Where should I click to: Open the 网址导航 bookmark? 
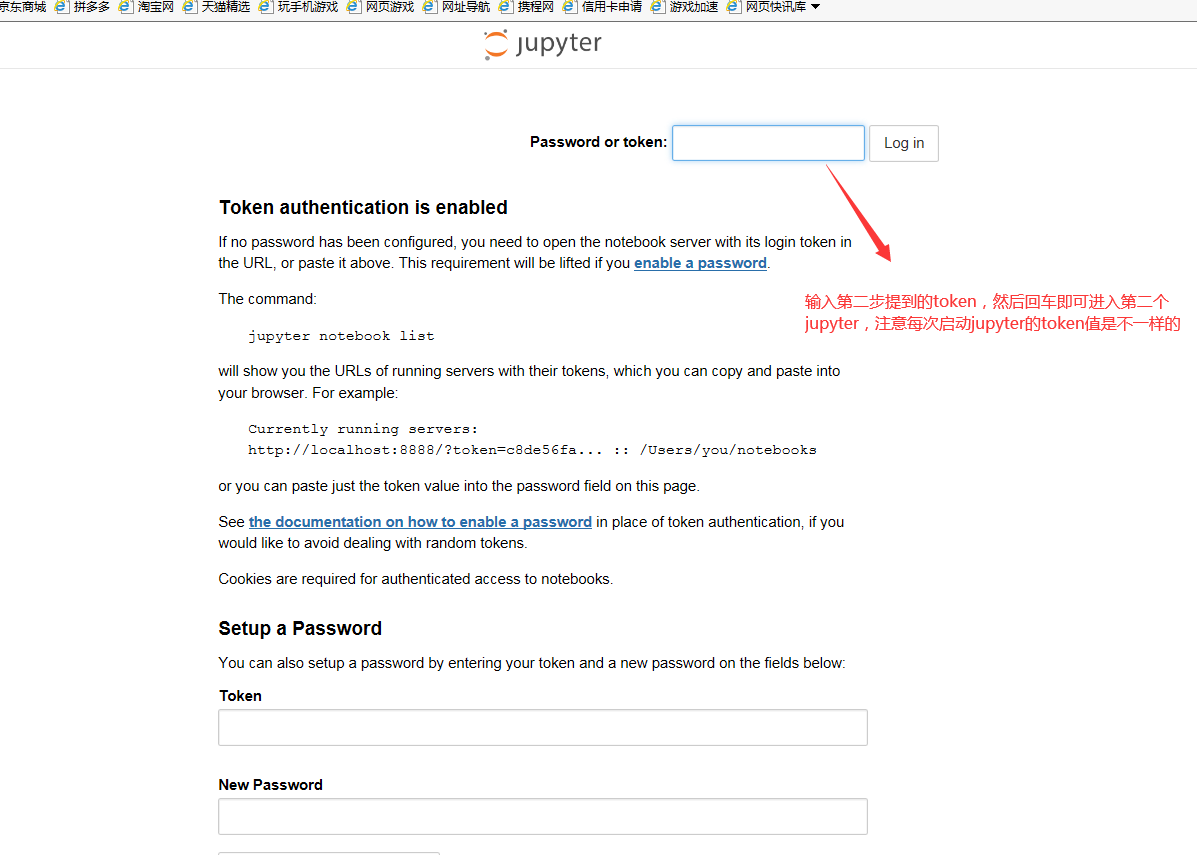457,7
